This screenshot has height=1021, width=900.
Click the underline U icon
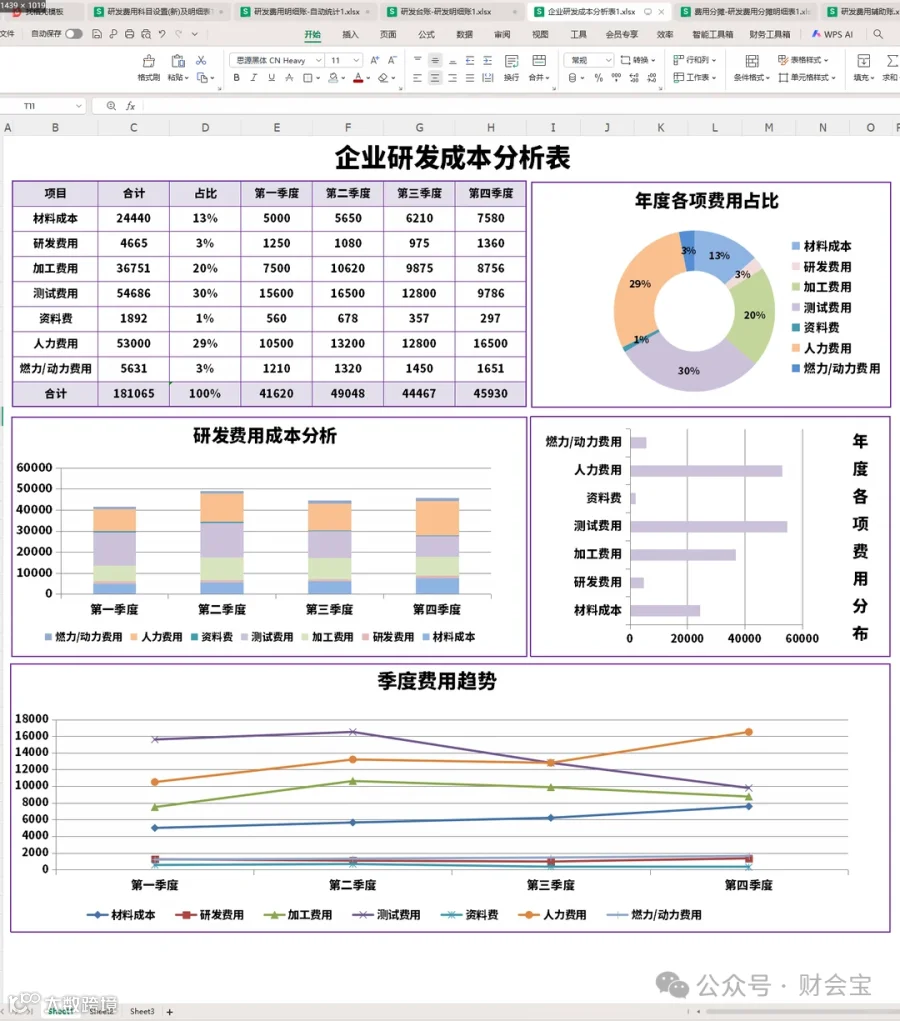[x=272, y=78]
